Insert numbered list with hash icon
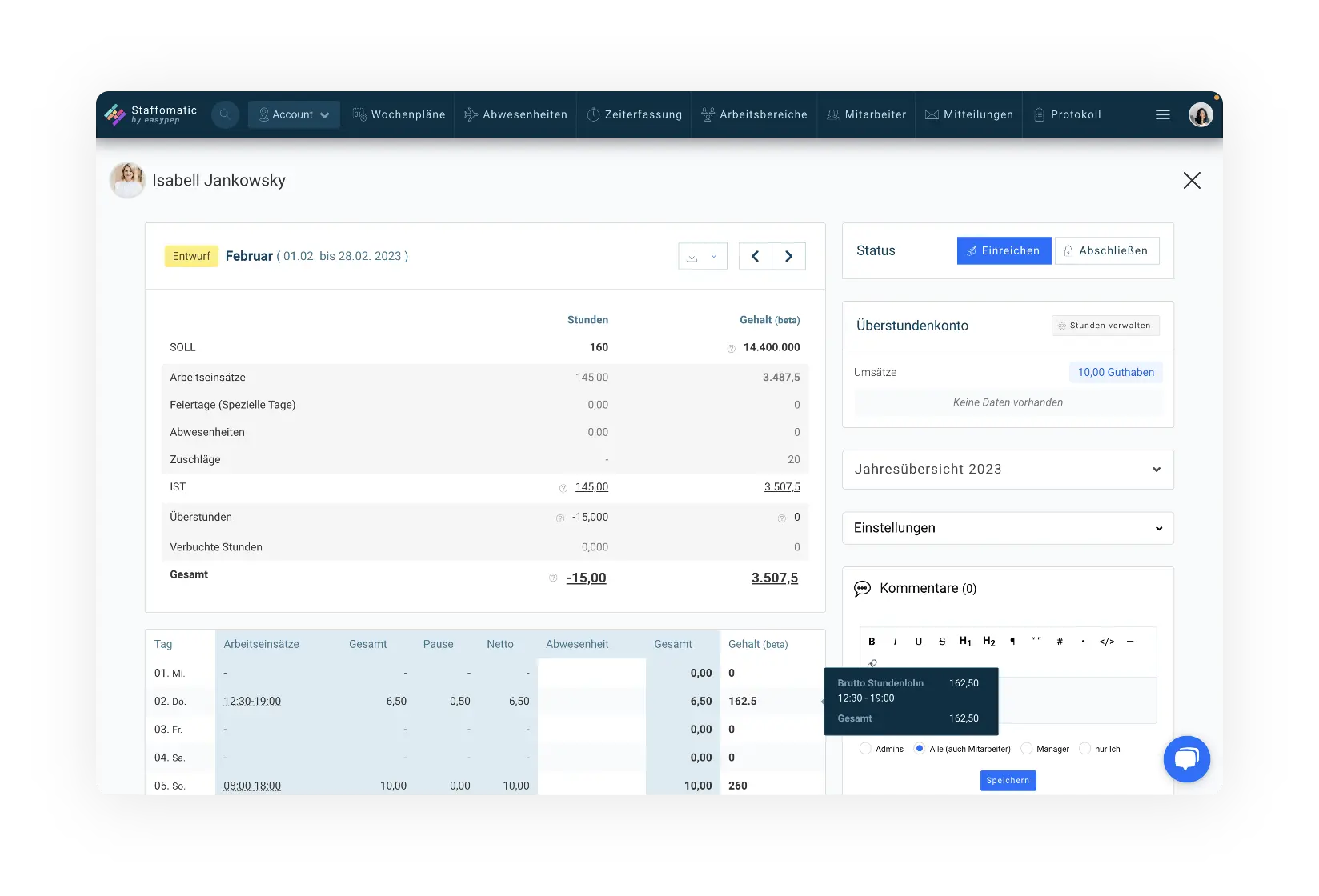 [1060, 642]
